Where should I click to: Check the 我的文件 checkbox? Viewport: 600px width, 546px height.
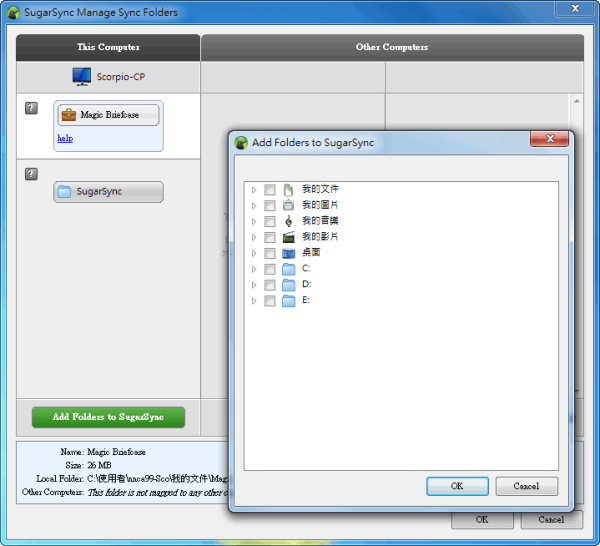point(270,189)
